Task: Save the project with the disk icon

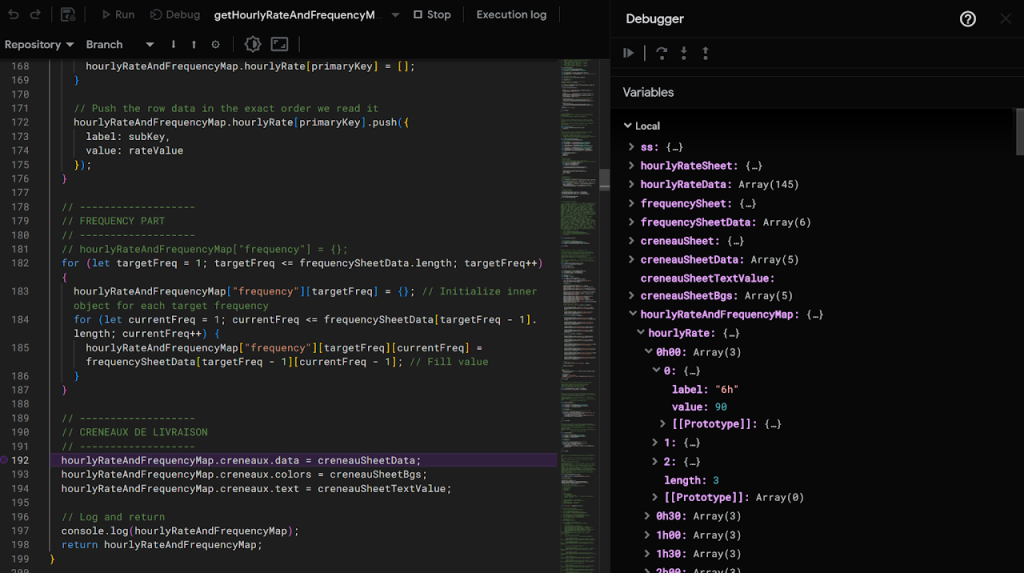Action: pos(68,15)
